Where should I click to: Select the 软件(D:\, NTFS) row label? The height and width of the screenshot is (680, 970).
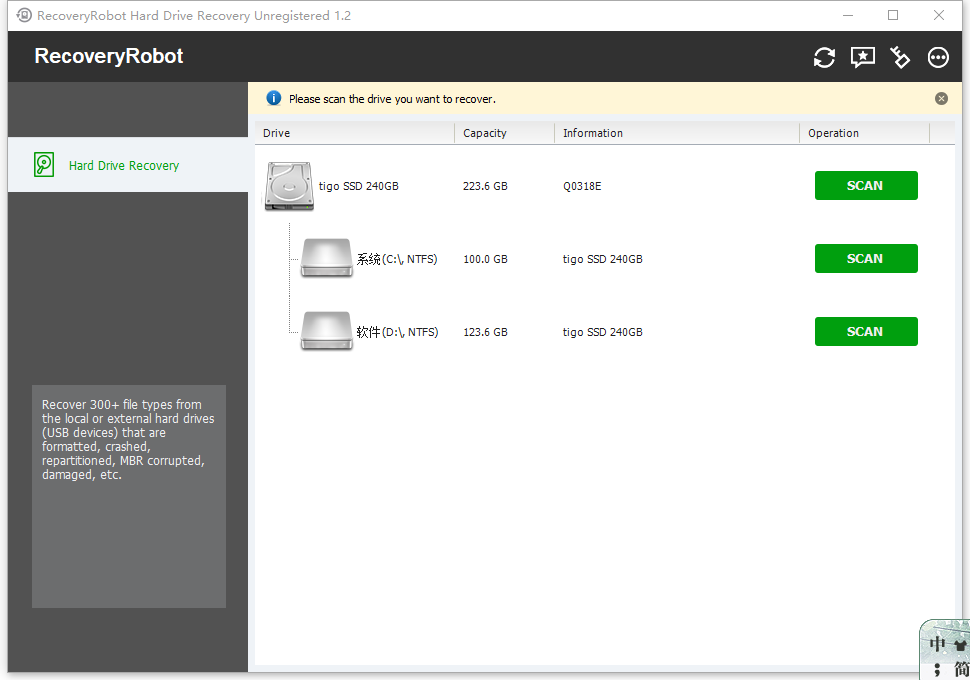click(x=397, y=332)
